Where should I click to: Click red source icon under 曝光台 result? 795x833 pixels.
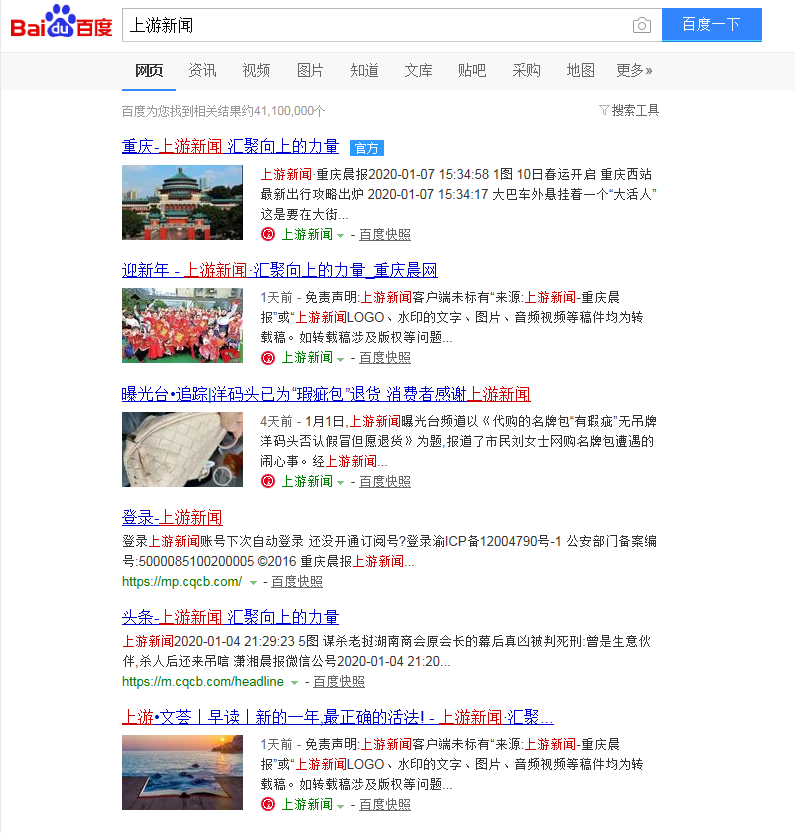(268, 481)
